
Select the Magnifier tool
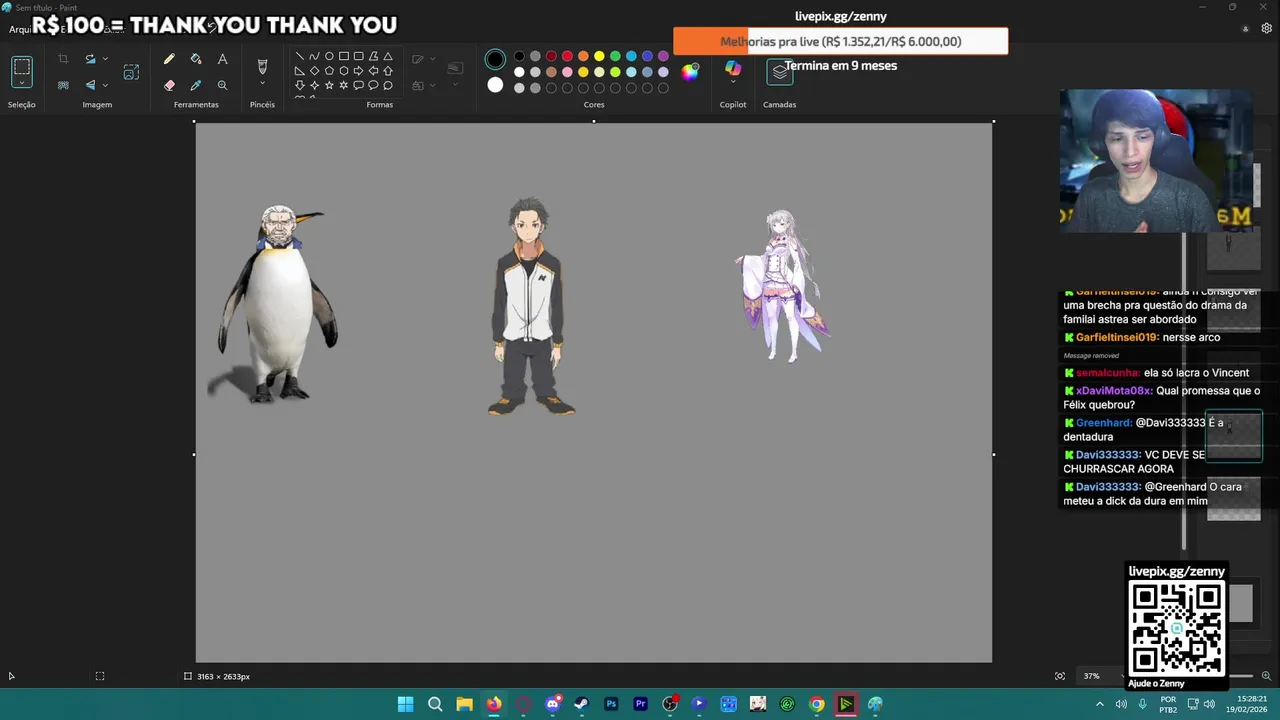[x=222, y=85]
